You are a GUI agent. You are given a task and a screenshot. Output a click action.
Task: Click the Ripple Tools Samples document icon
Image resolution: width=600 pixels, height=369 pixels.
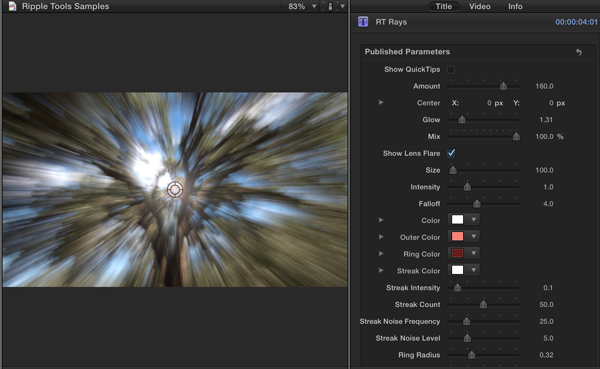[x=12, y=6]
